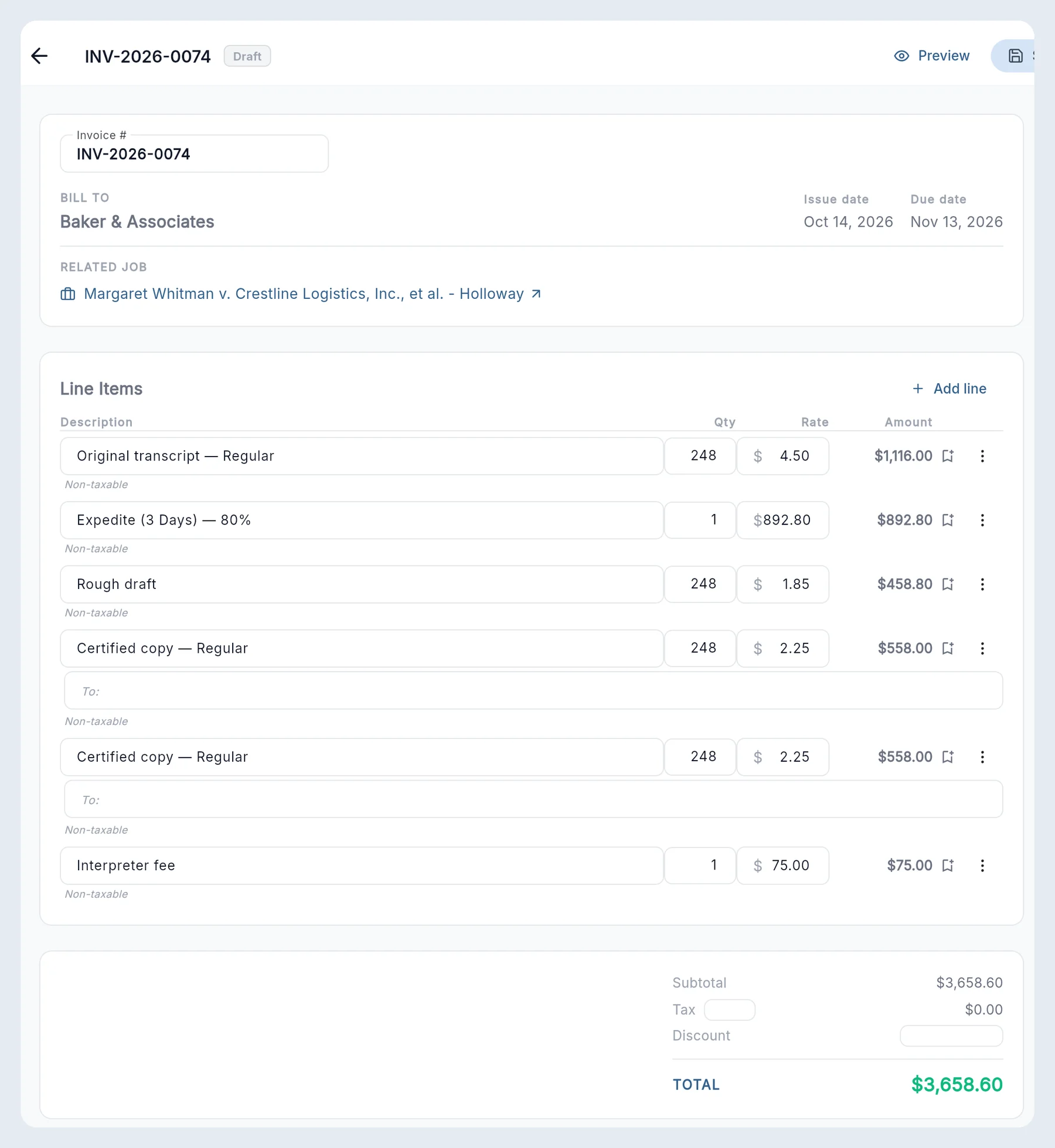Open options menu for Interpreter fee row
This screenshot has width=1055, height=1148.
[x=982, y=866]
